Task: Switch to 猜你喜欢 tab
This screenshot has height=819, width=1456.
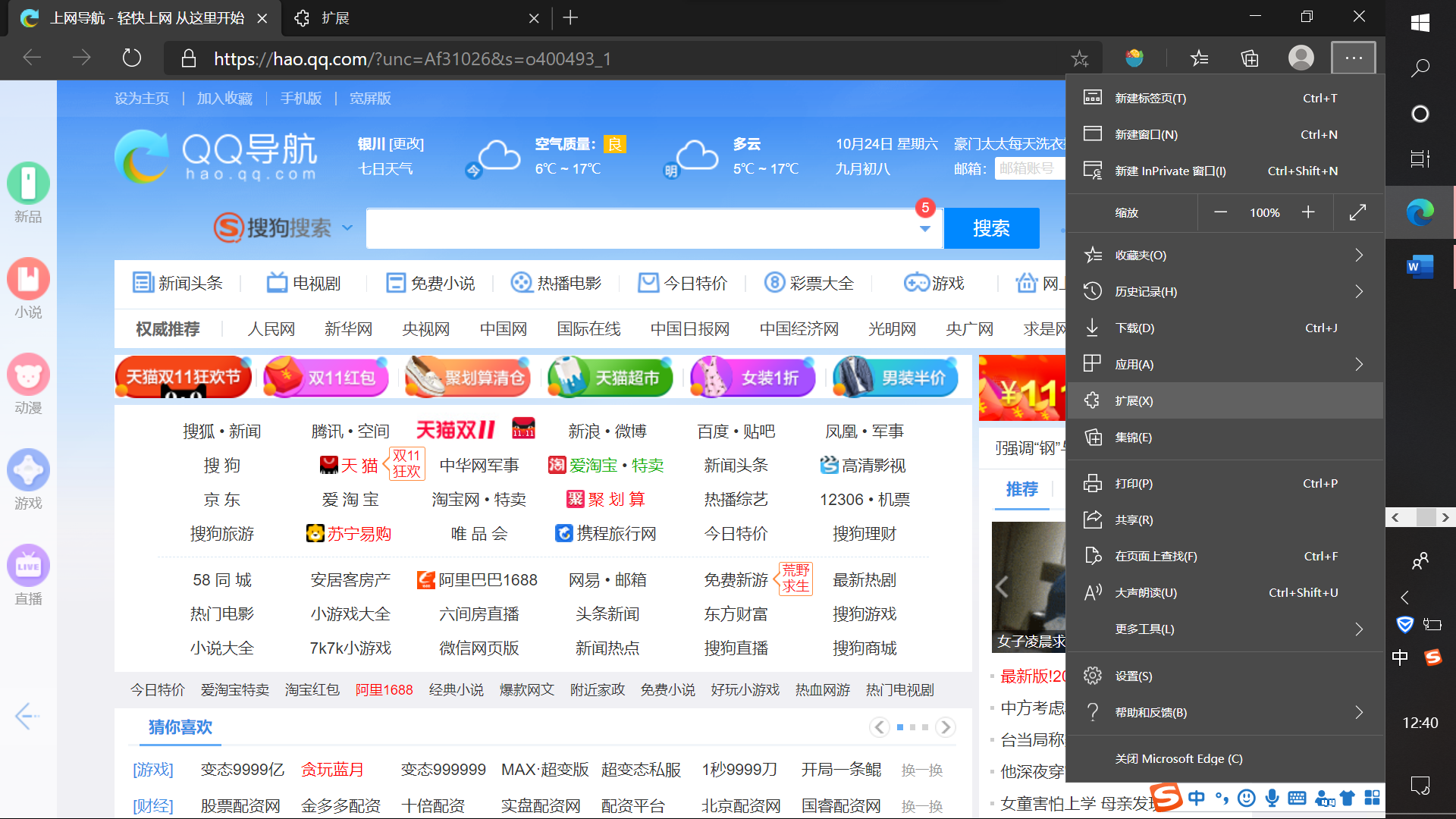Action: click(x=180, y=727)
